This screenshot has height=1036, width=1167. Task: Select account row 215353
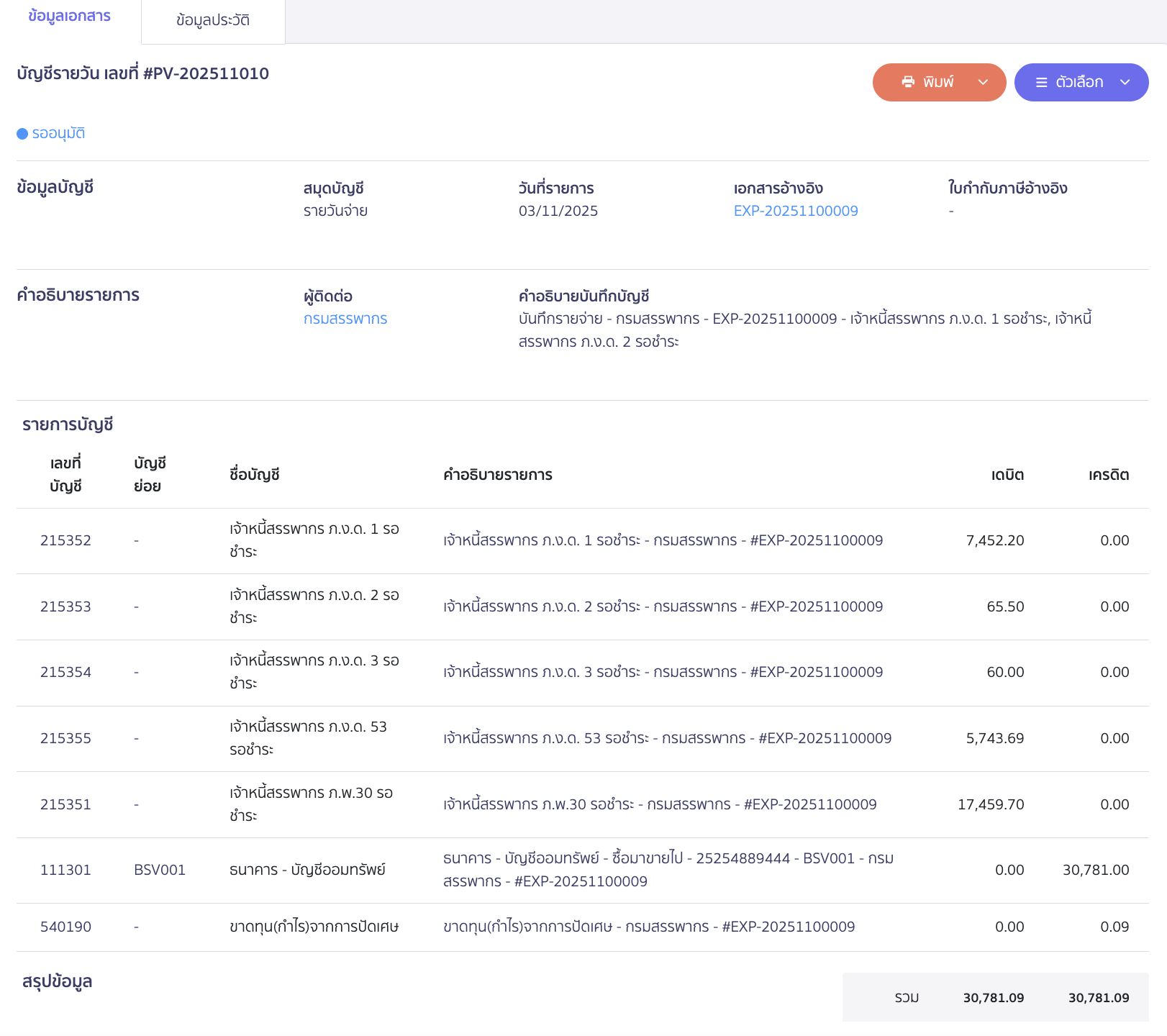[65, 606]
